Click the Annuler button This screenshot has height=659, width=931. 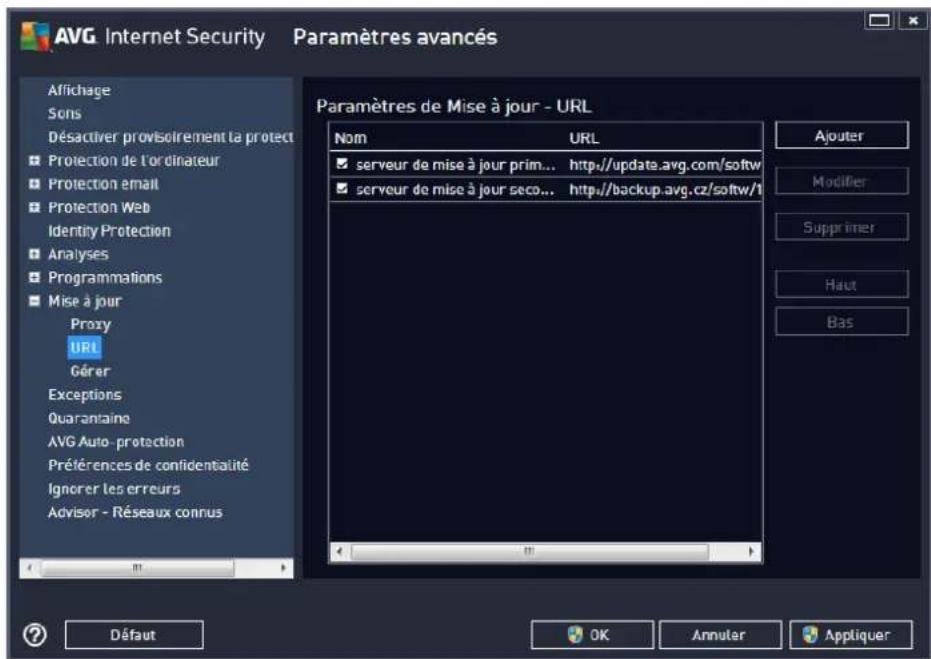[x=720, y=635]
